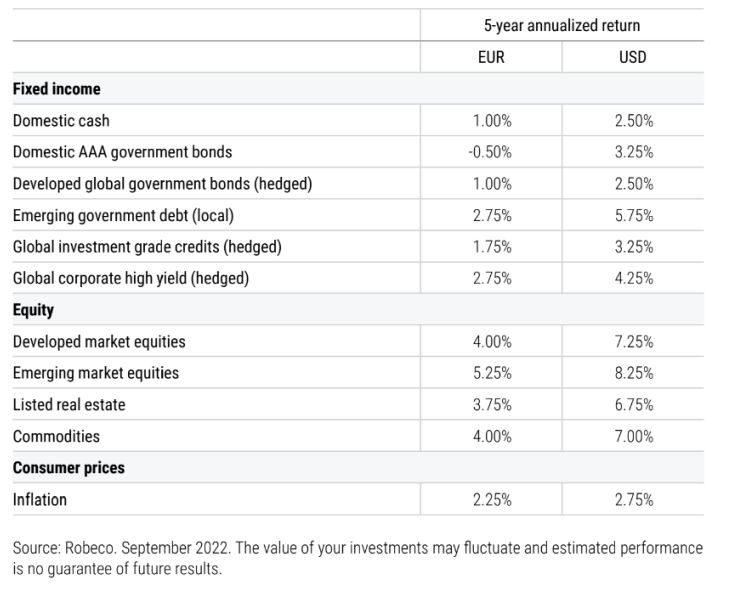
Task: Click the Domestic cash row label
Action: [x=61, y=121]
